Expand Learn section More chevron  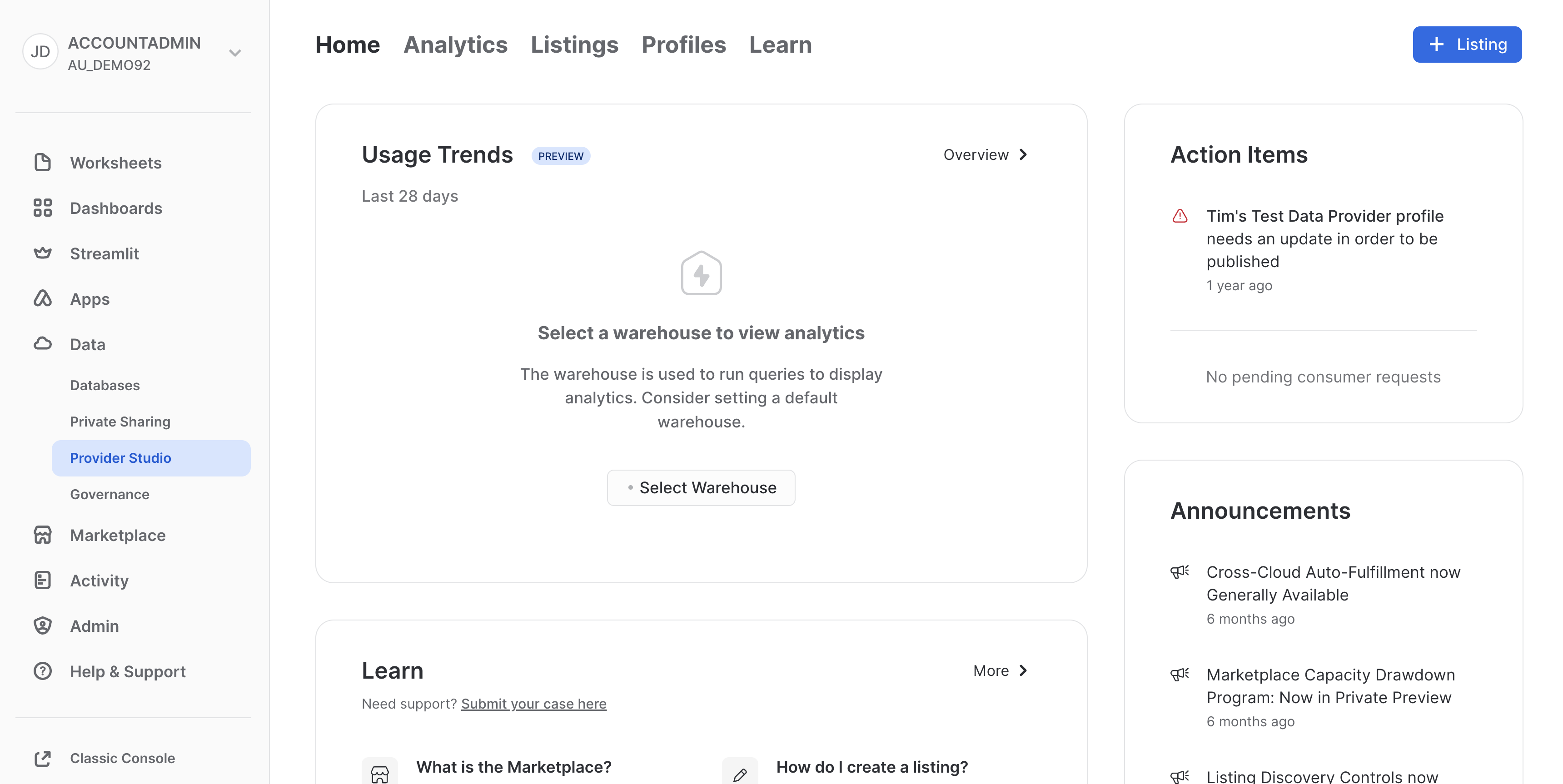(x=1024, y=670)
